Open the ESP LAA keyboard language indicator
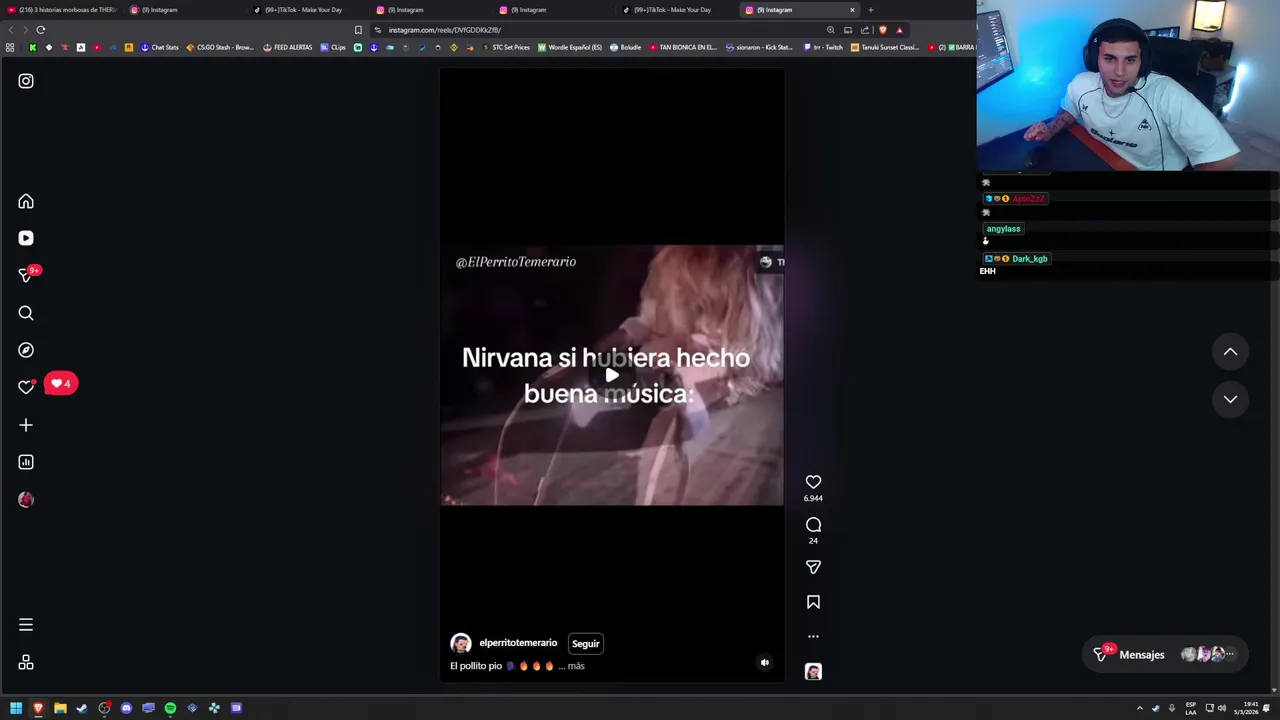 (1191, 708)
